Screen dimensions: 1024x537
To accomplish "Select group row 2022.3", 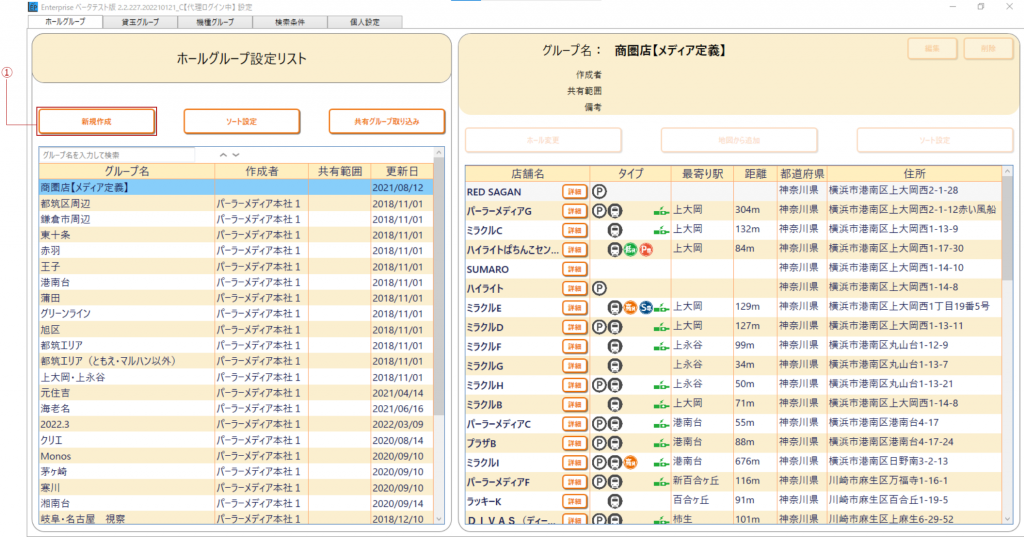I will 236,424.
